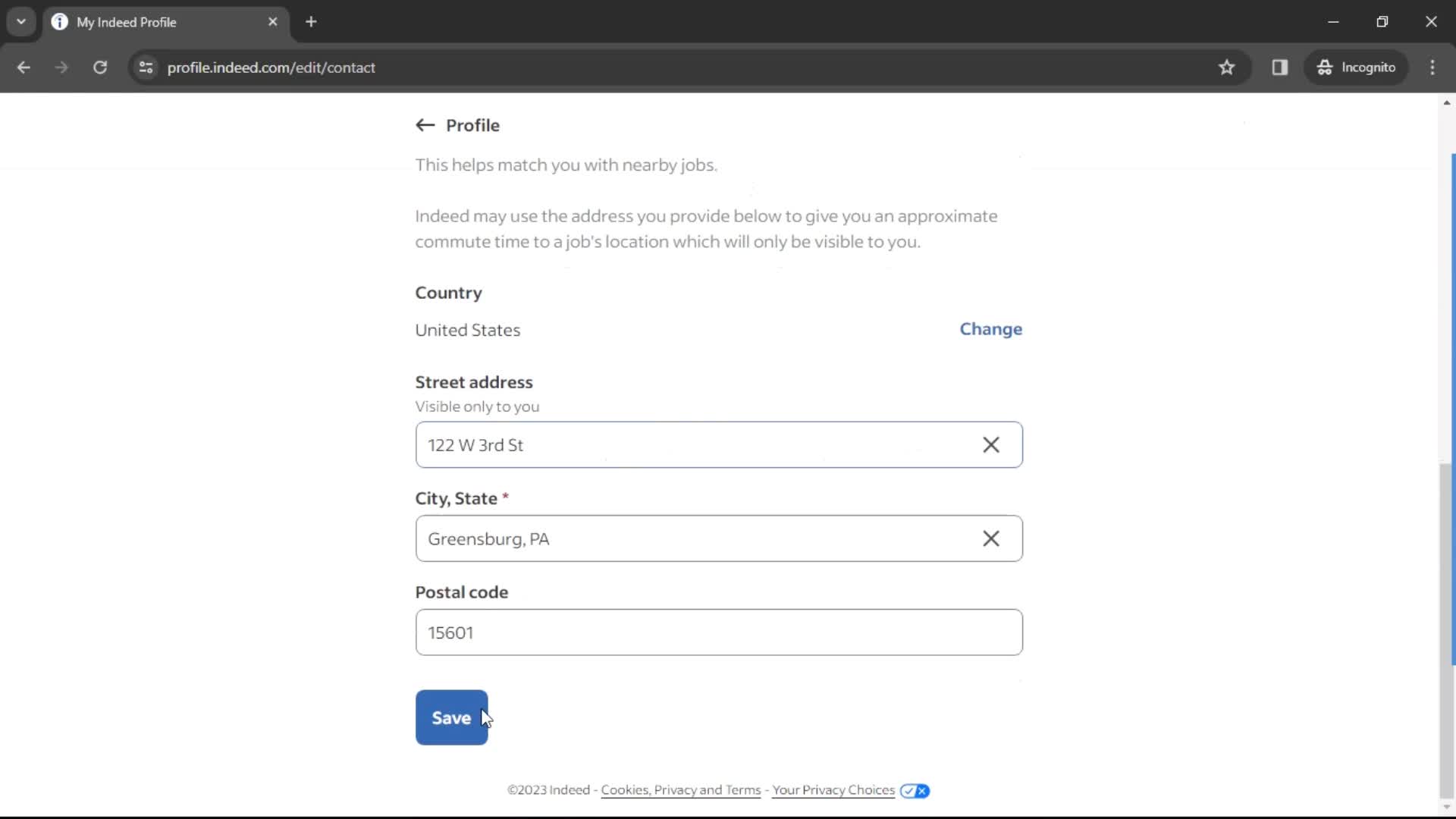Screen dimensions: 1456x819
Task: Click the City State input field
Action: pyautogui.click(x=718, y=538)
